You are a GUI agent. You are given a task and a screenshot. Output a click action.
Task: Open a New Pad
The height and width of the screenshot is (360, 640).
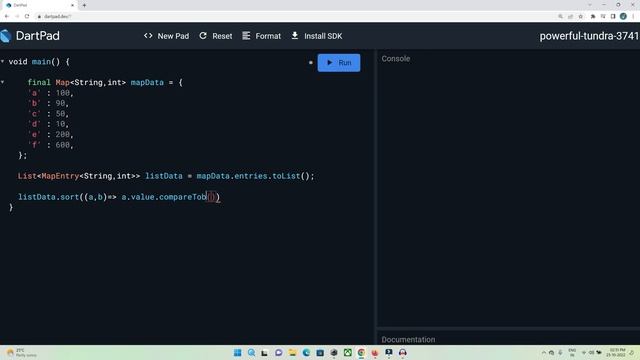pyautogui.click(x=166, y=36)
